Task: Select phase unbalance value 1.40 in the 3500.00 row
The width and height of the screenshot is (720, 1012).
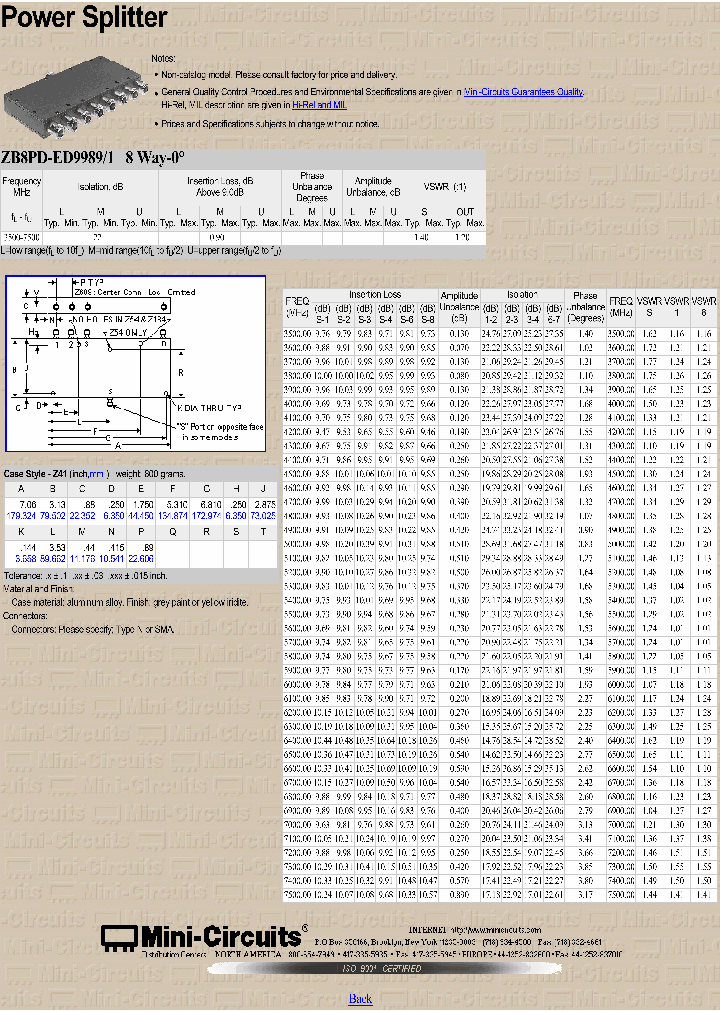Action: click(x=586, y=334)
